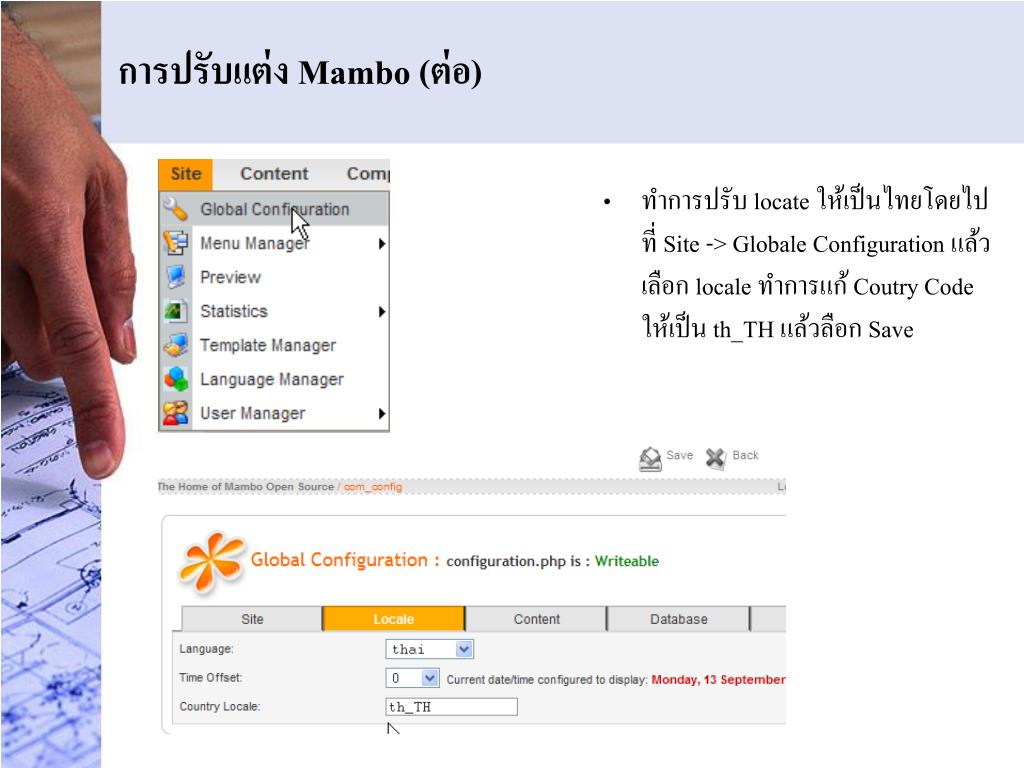This screenshot has width=1024, height=768.
Task: Click the Monday, 13 September date text
Action: pyautogui.click(x=718, y=679)
